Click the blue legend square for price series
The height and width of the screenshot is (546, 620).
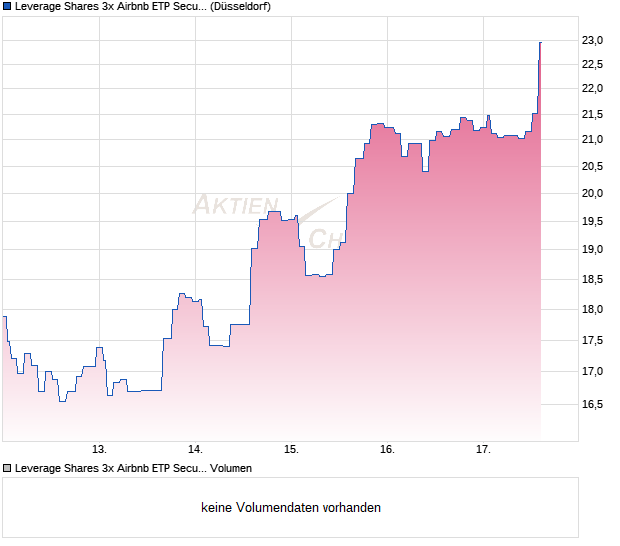(8, 7)
